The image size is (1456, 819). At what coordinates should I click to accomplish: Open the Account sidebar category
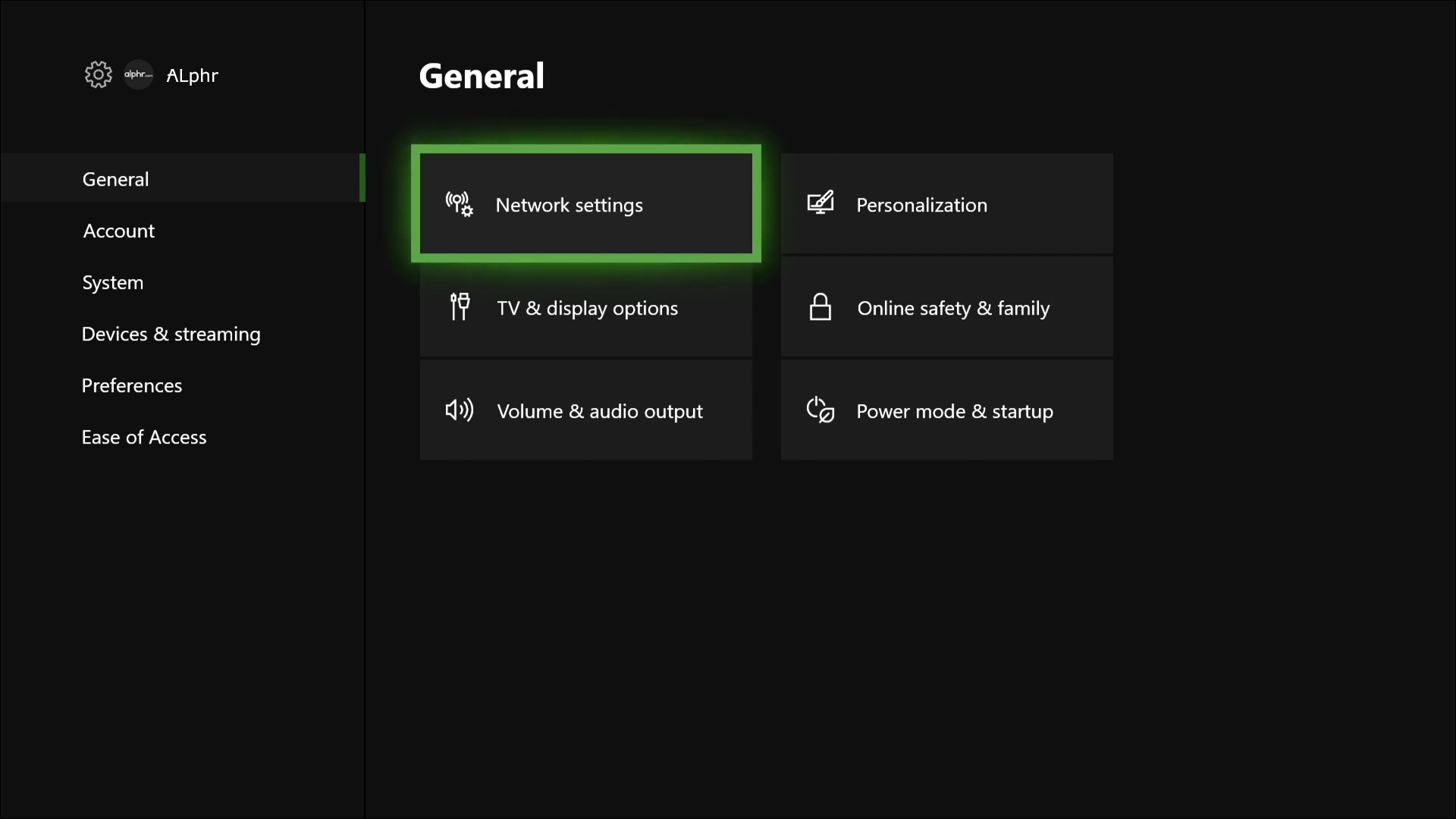click(118, 231)
